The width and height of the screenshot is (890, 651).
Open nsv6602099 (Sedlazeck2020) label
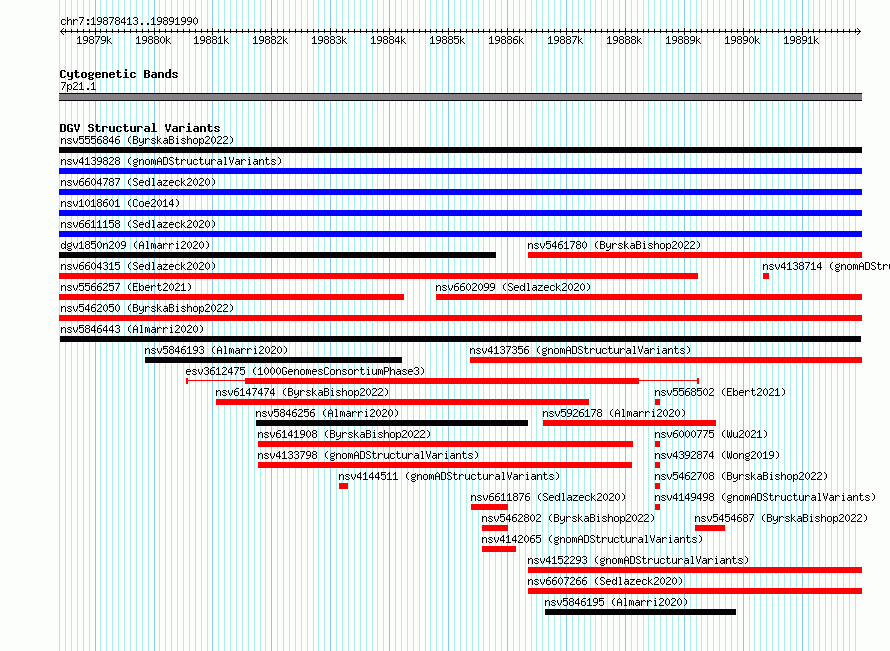(x=513, y=287)
